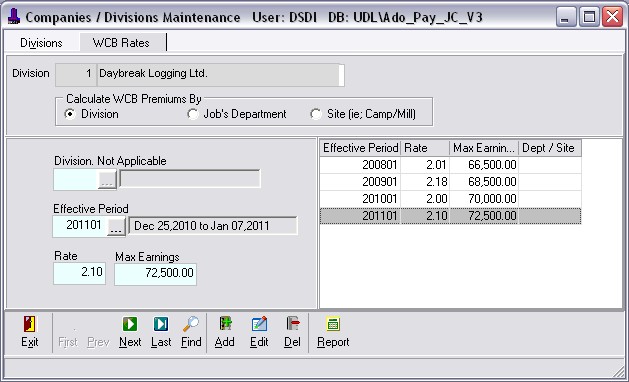Click rate cell 2.18
Image resolution: width=629 pixels, height=382 pixels.
click(425, 182)
